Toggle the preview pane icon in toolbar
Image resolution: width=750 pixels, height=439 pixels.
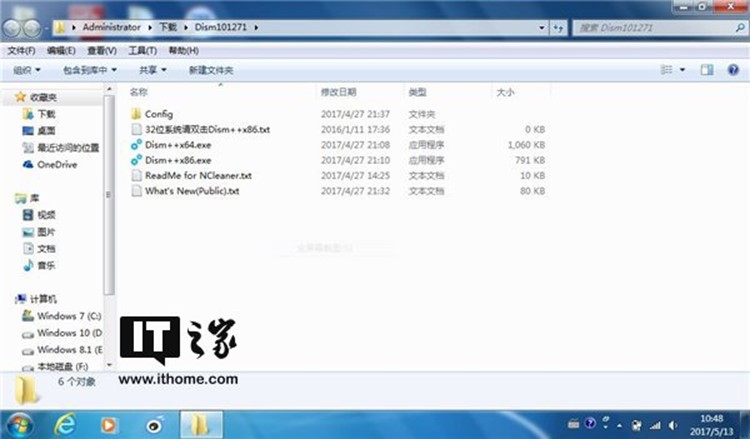706,70
